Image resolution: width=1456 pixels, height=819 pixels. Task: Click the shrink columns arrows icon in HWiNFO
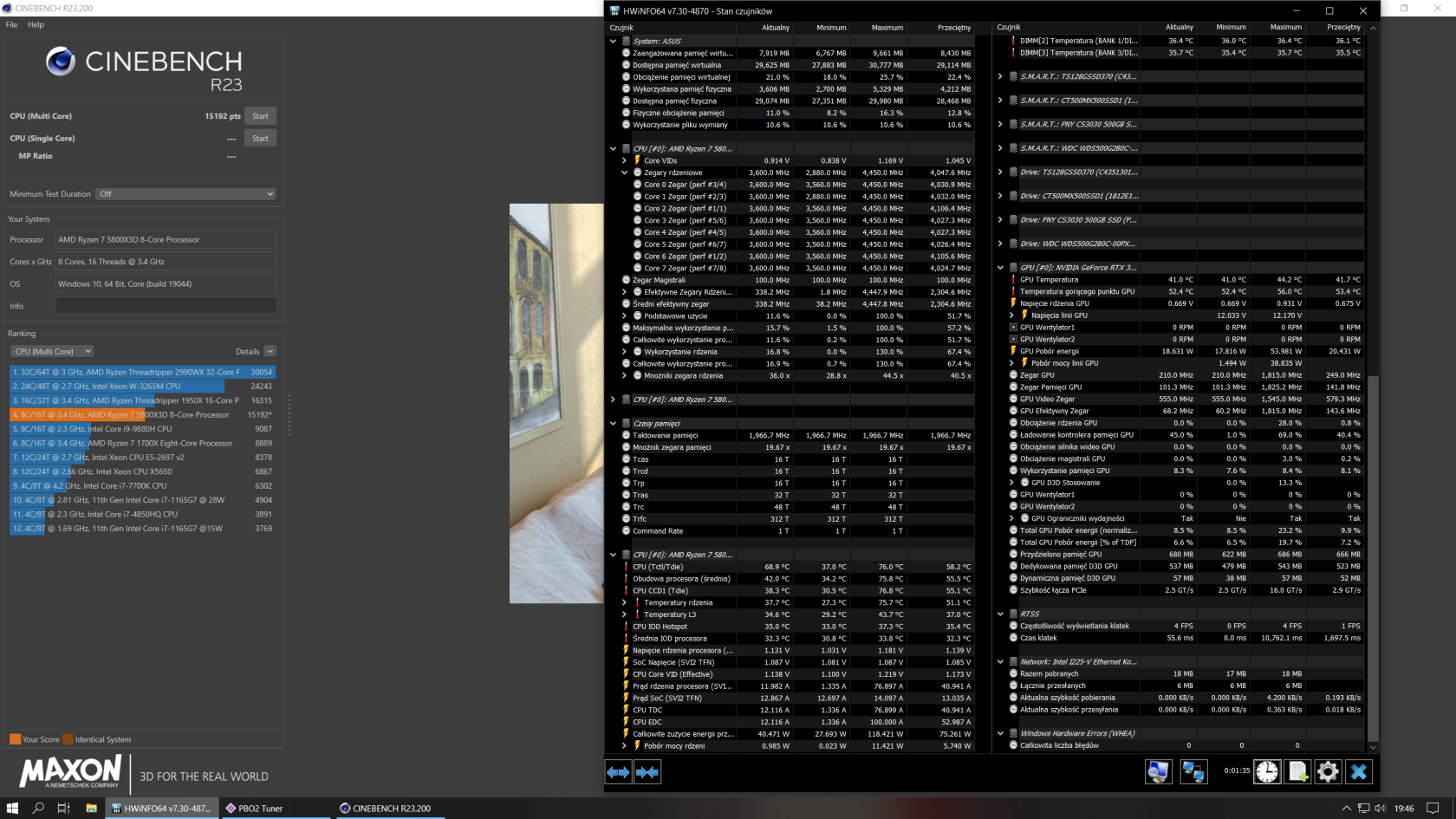647,772
